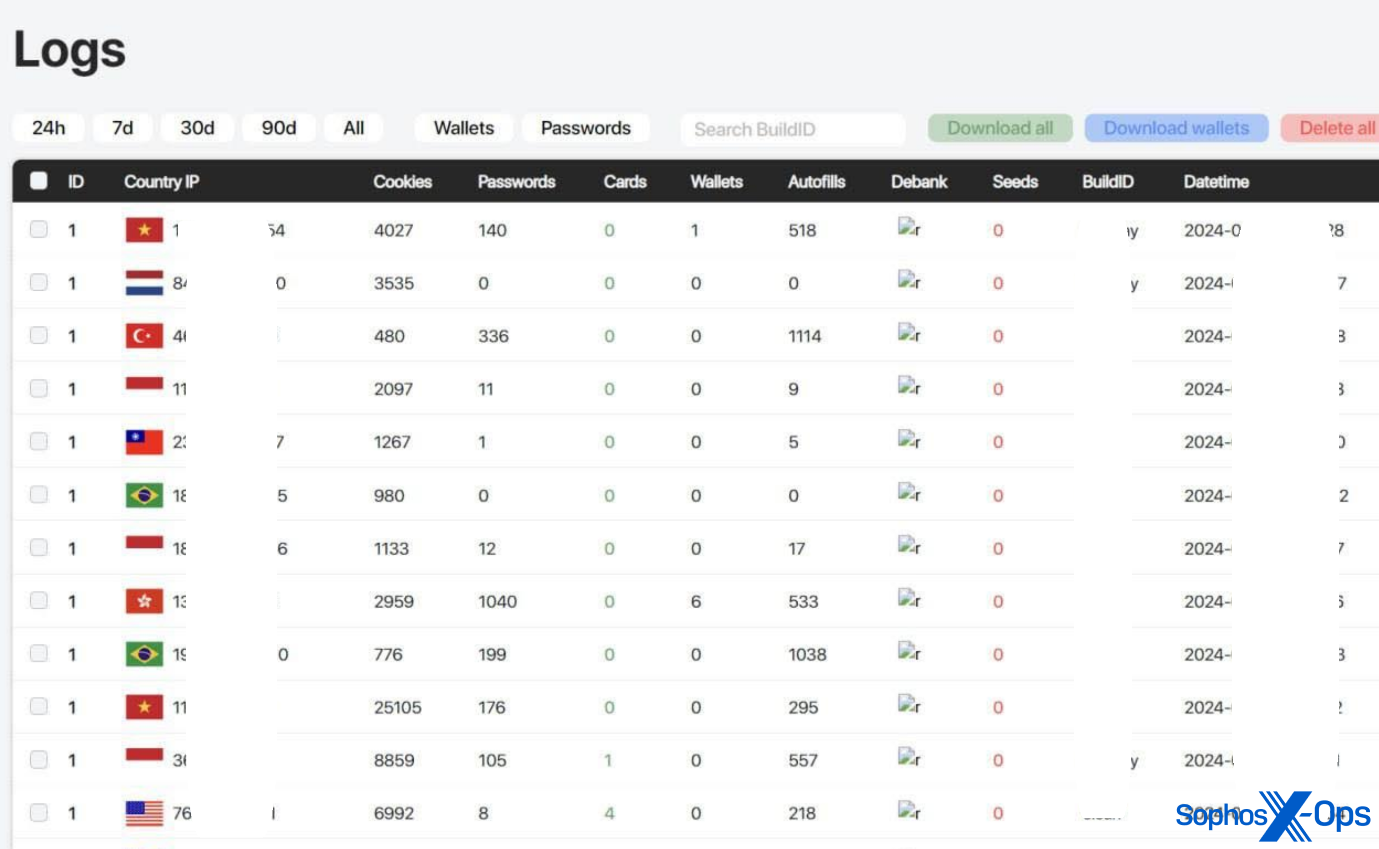
Task: Click the Taiwan flag icon
Action: tap(144, 442)
